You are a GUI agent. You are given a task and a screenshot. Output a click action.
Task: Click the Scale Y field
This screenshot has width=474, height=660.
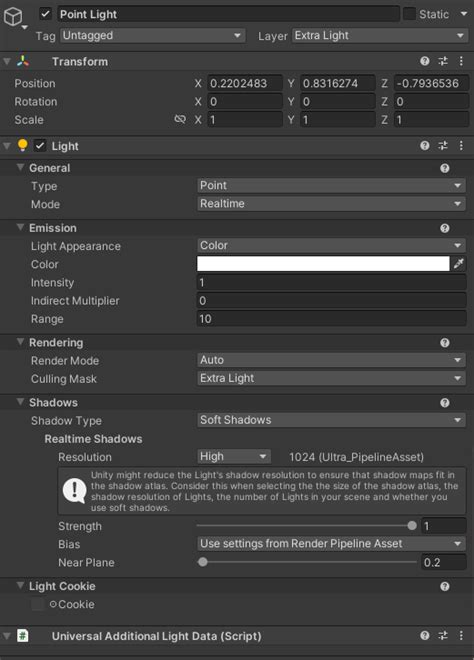(x=338, y=120)
